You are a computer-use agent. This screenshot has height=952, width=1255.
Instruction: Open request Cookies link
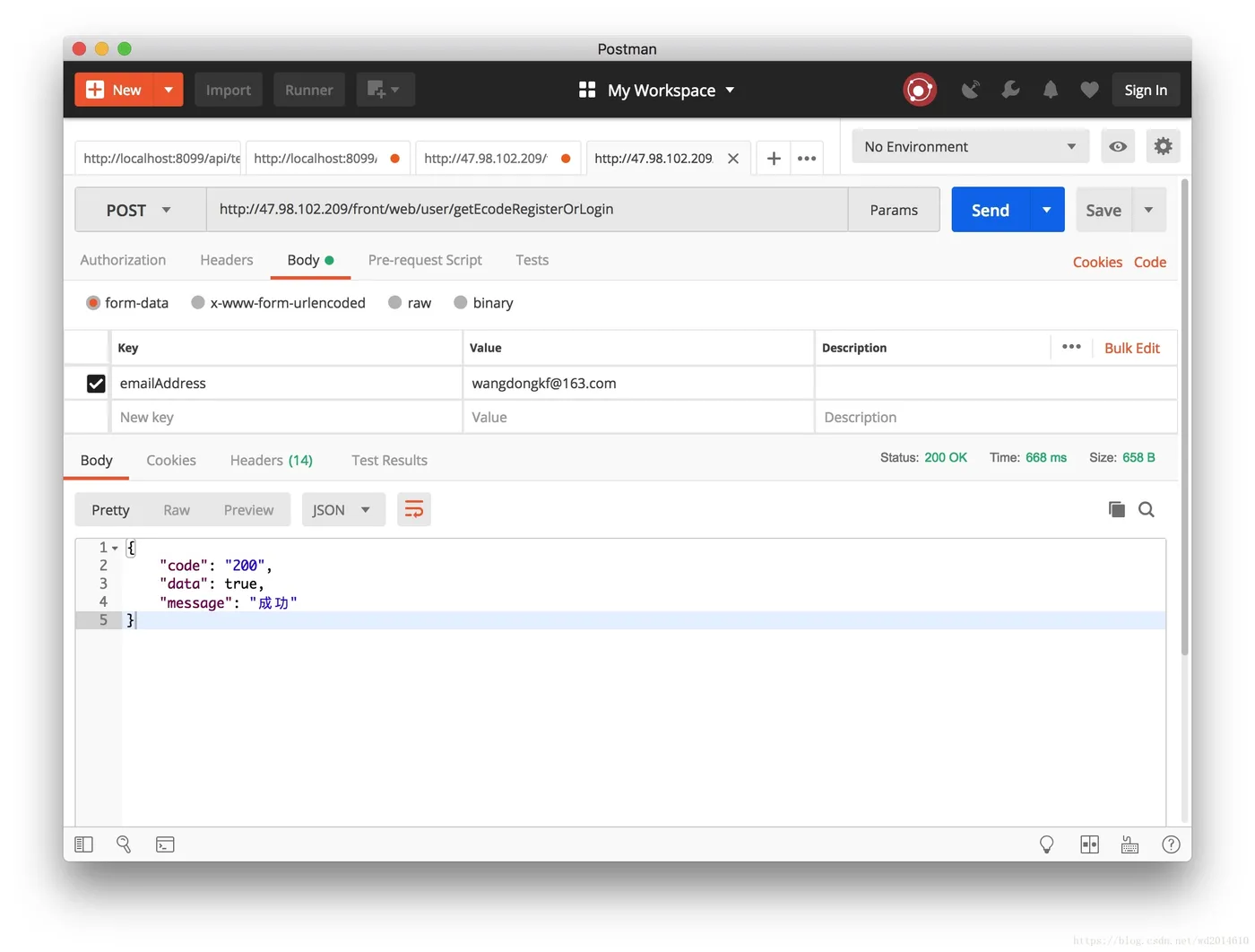[x=1097, y=262]
